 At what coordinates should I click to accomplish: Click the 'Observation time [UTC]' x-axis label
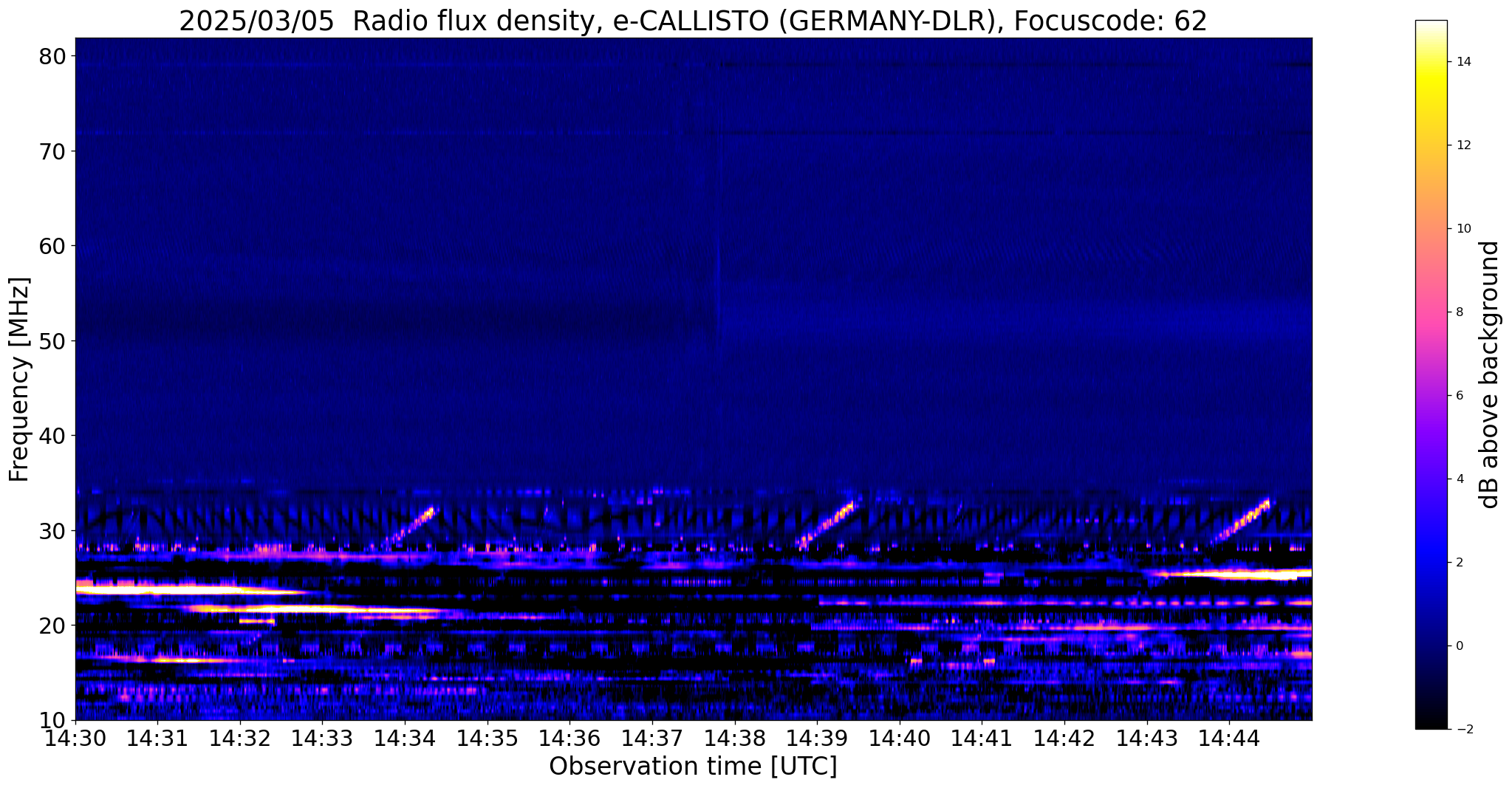tap(693, 766)
